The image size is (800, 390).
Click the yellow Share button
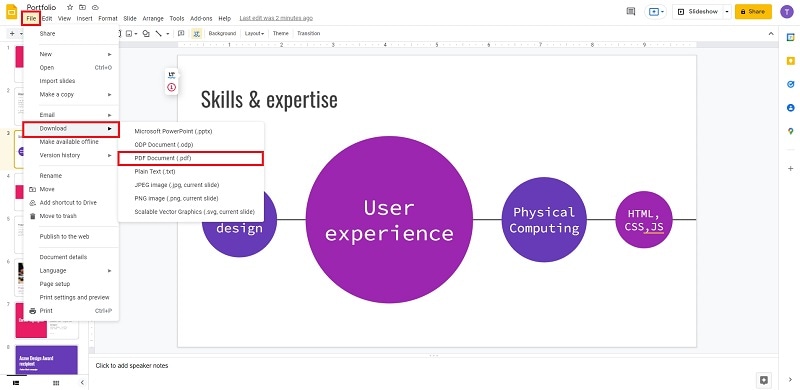coord(753,11)
